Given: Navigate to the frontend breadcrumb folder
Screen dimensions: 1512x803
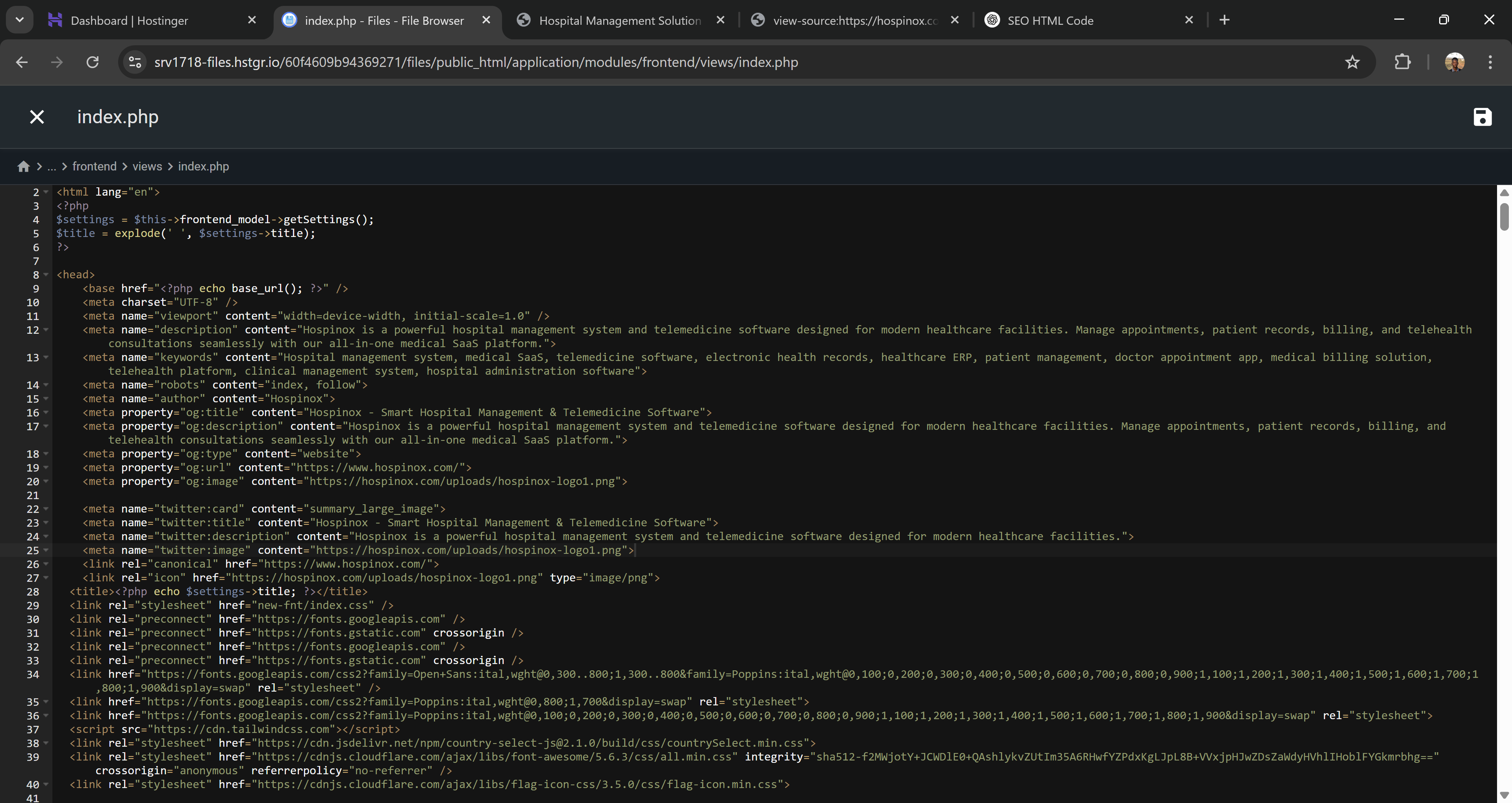Looking at the screenshot, I should (94, 167).
